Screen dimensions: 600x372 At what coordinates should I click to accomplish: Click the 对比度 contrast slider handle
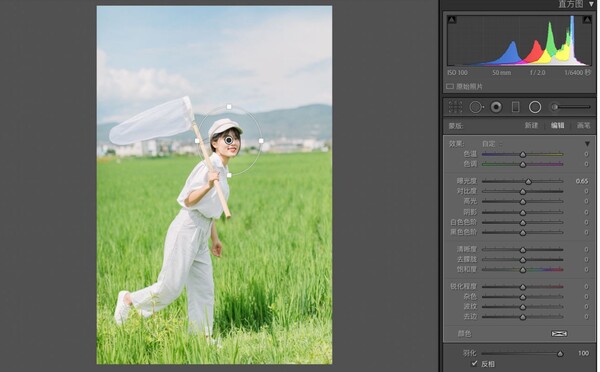pyautogui.click(x=523, y=191)
